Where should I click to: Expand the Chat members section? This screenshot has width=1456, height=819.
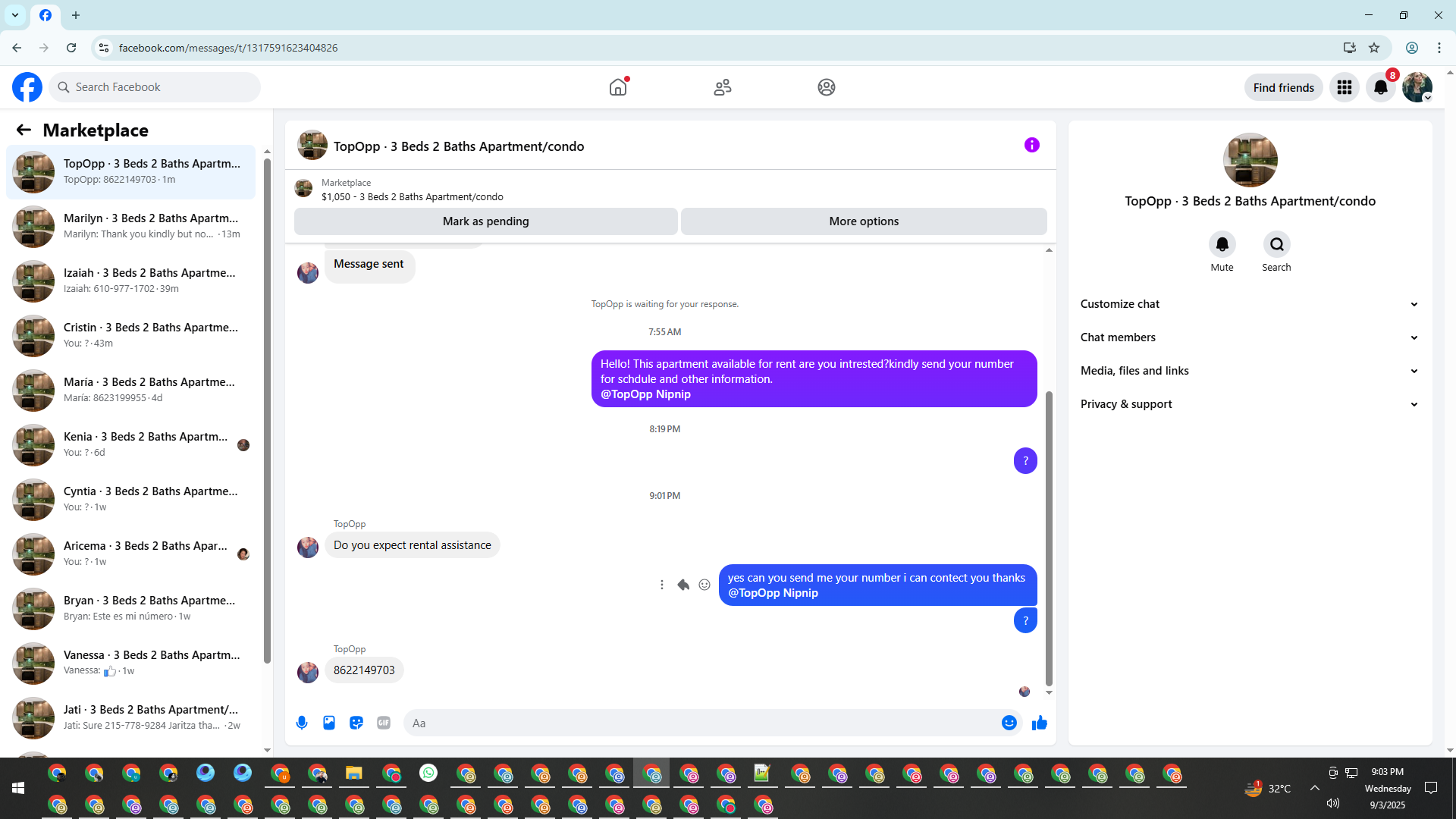click(1250, 337)
